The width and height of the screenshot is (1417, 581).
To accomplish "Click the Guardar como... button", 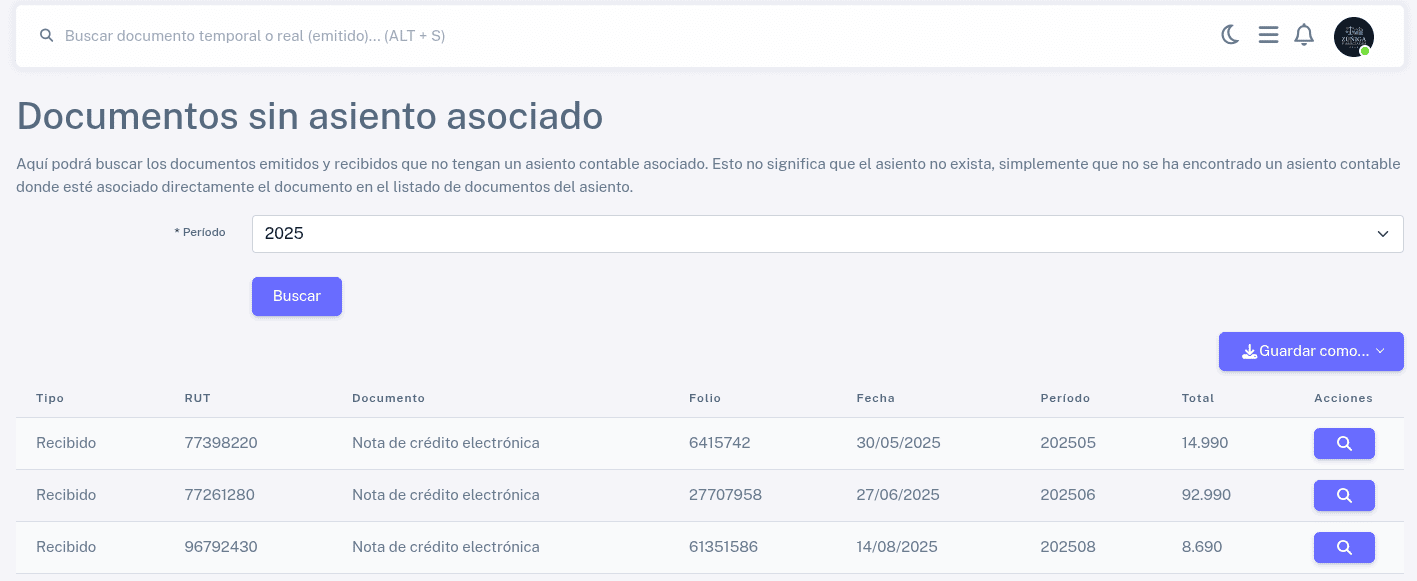I will point(1311,351).
